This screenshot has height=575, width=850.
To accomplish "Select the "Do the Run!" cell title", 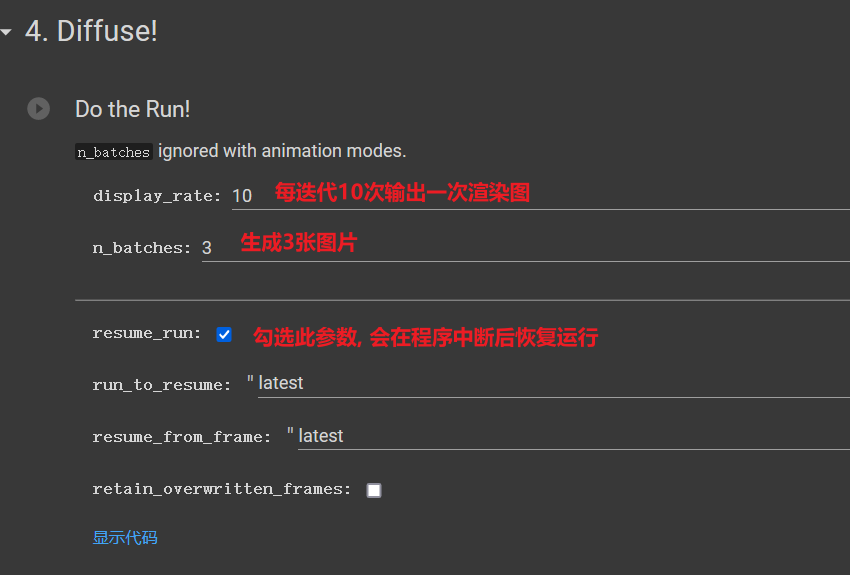I will [x=132, y=109].
